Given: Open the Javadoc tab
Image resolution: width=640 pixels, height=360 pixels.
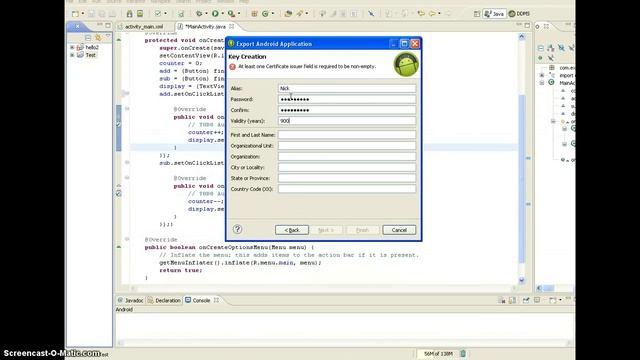Looking at the screenshot, I should (x=131, y=300).
